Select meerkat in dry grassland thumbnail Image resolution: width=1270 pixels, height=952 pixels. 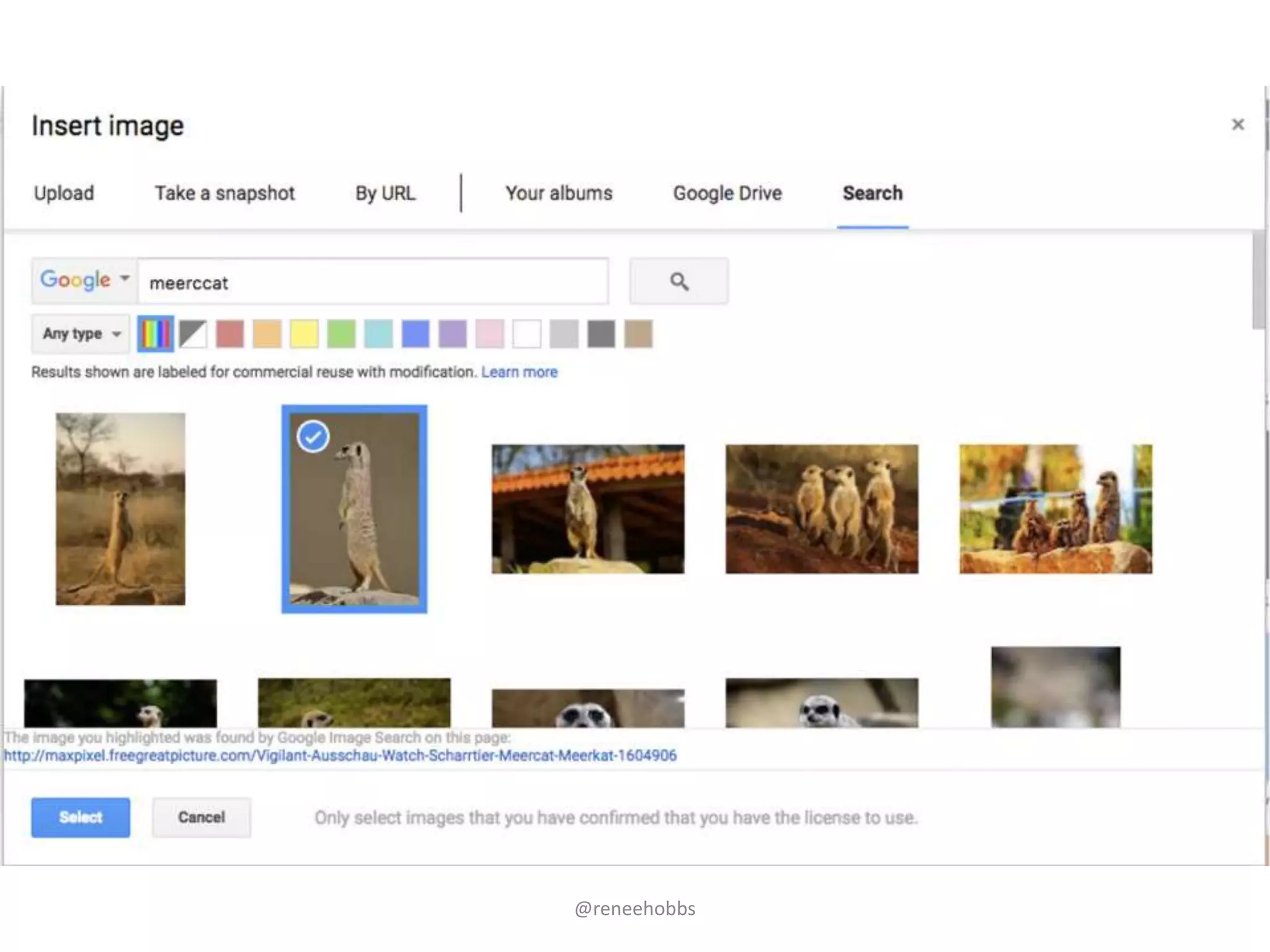click(x=120, y=509)
